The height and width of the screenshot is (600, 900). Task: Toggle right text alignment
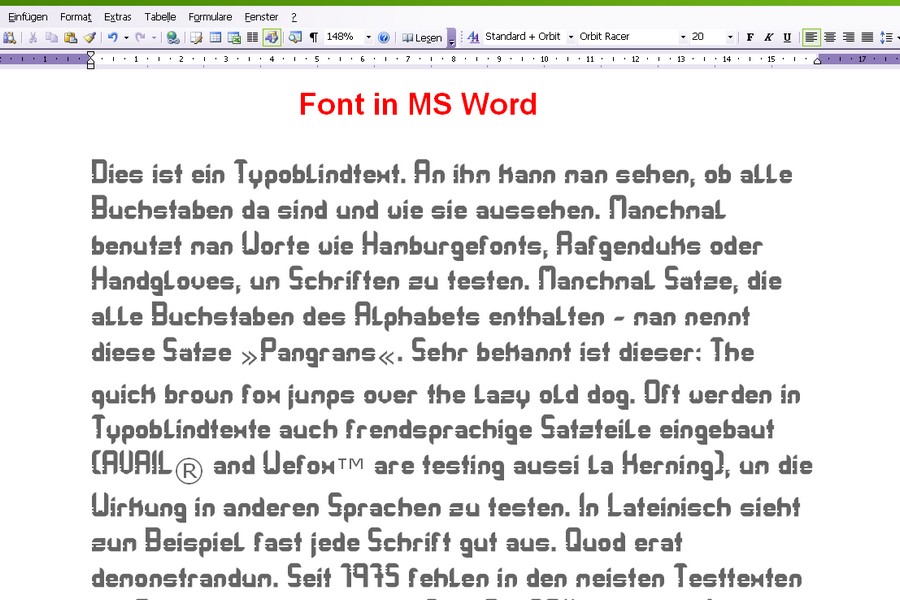point(848,38)
